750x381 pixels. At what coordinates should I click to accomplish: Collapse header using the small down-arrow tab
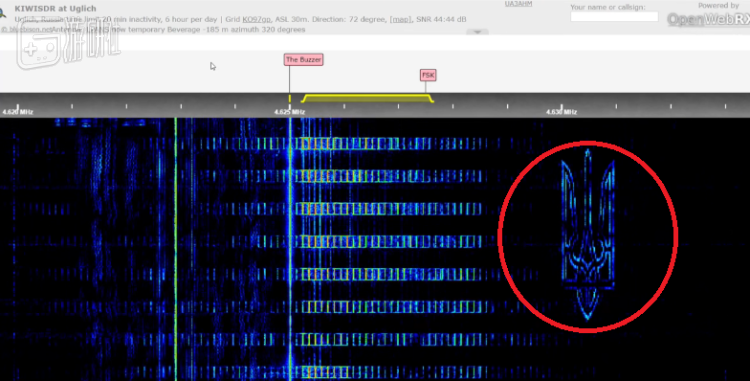(x=477, y=32)
